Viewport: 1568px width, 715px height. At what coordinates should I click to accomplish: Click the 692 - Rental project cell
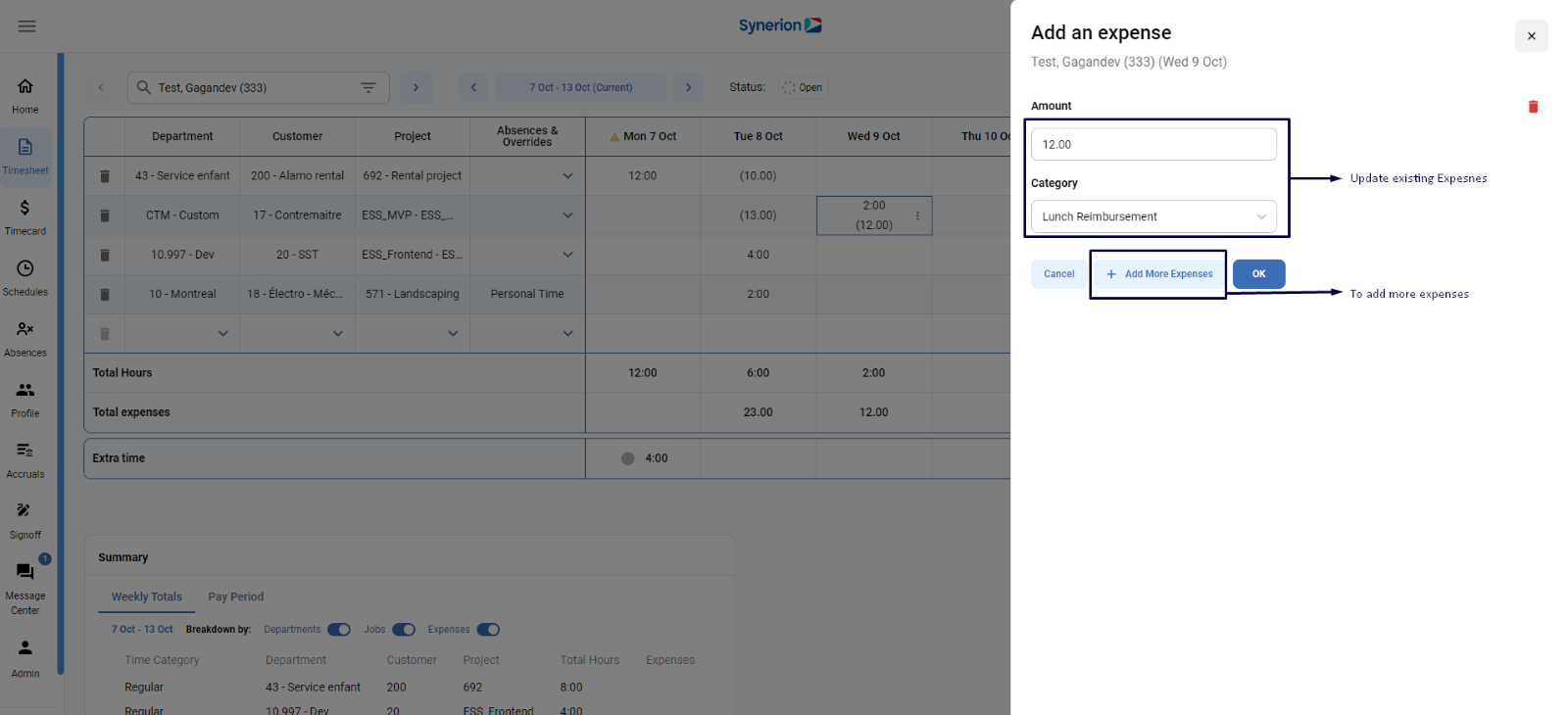[412, 176]
